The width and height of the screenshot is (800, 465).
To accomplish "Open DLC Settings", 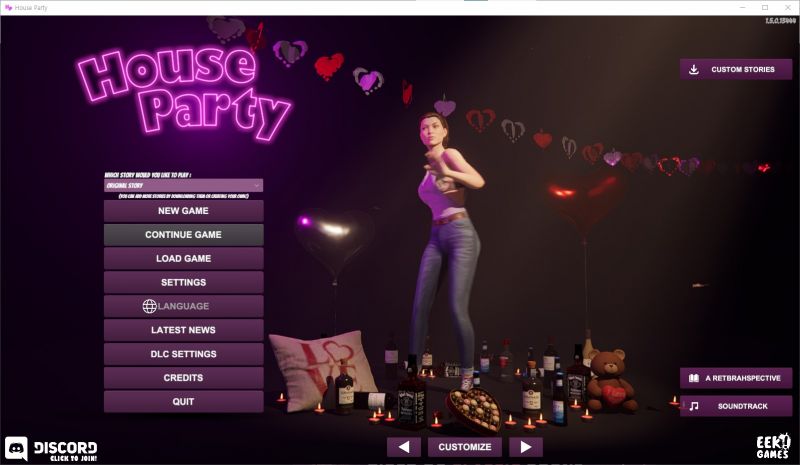I will click(x=183, y=354).
